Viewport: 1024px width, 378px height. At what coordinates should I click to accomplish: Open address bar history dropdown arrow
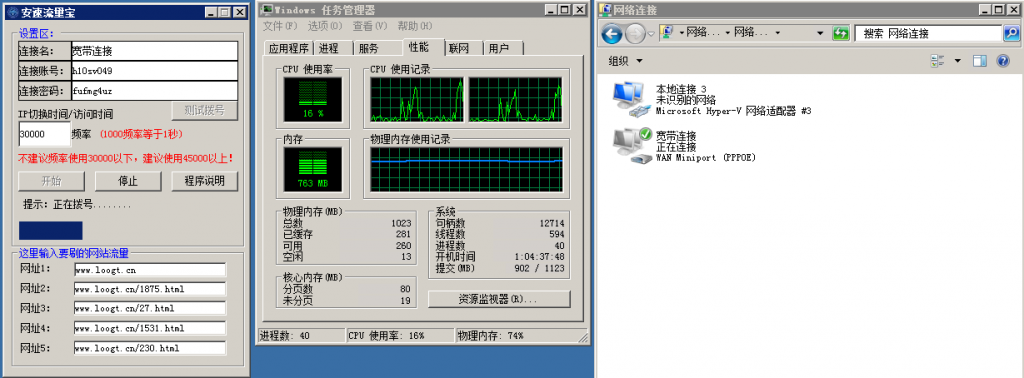tap(820, 33)
